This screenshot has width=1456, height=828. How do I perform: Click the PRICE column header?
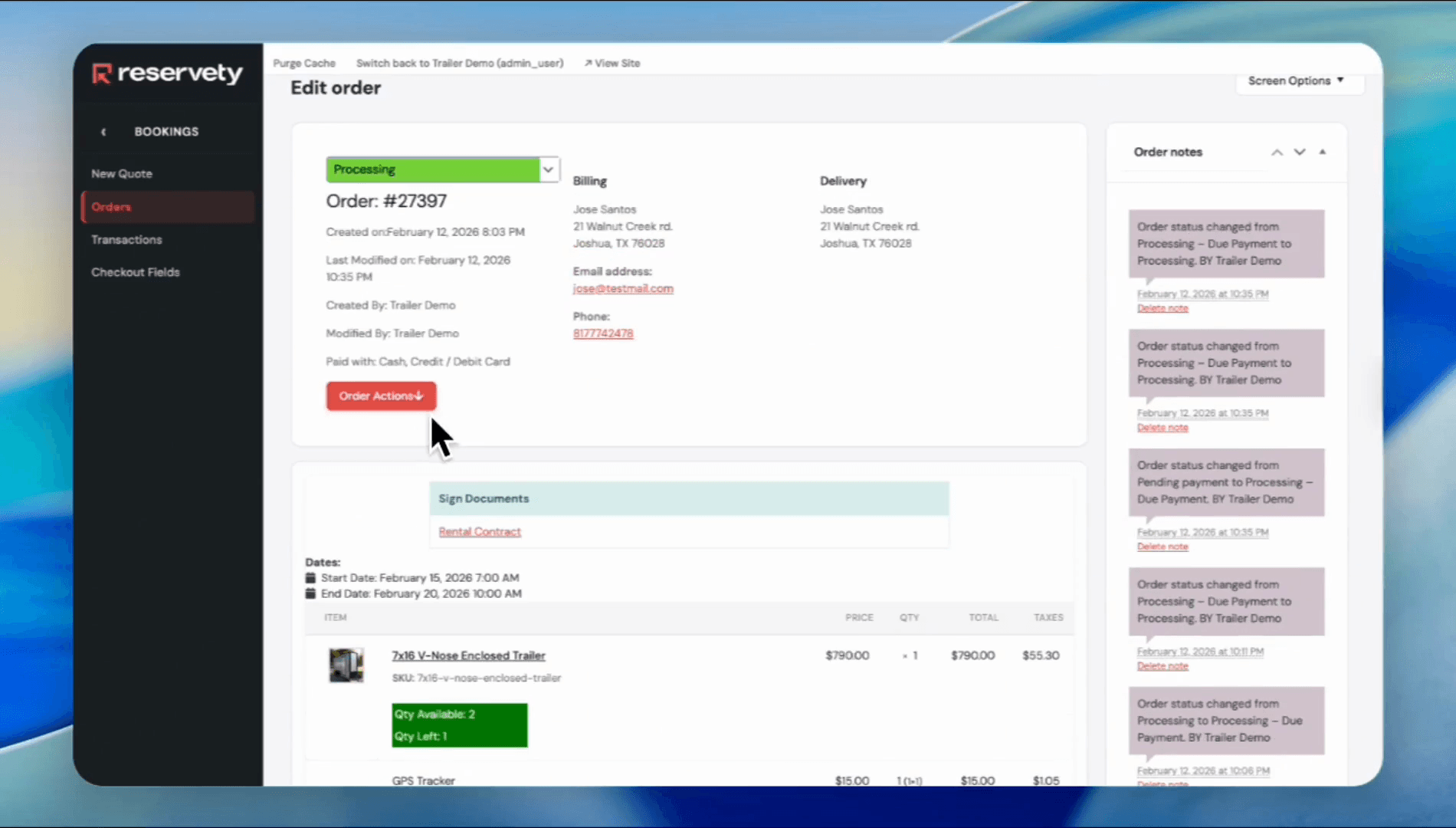[x=859, y=618]
